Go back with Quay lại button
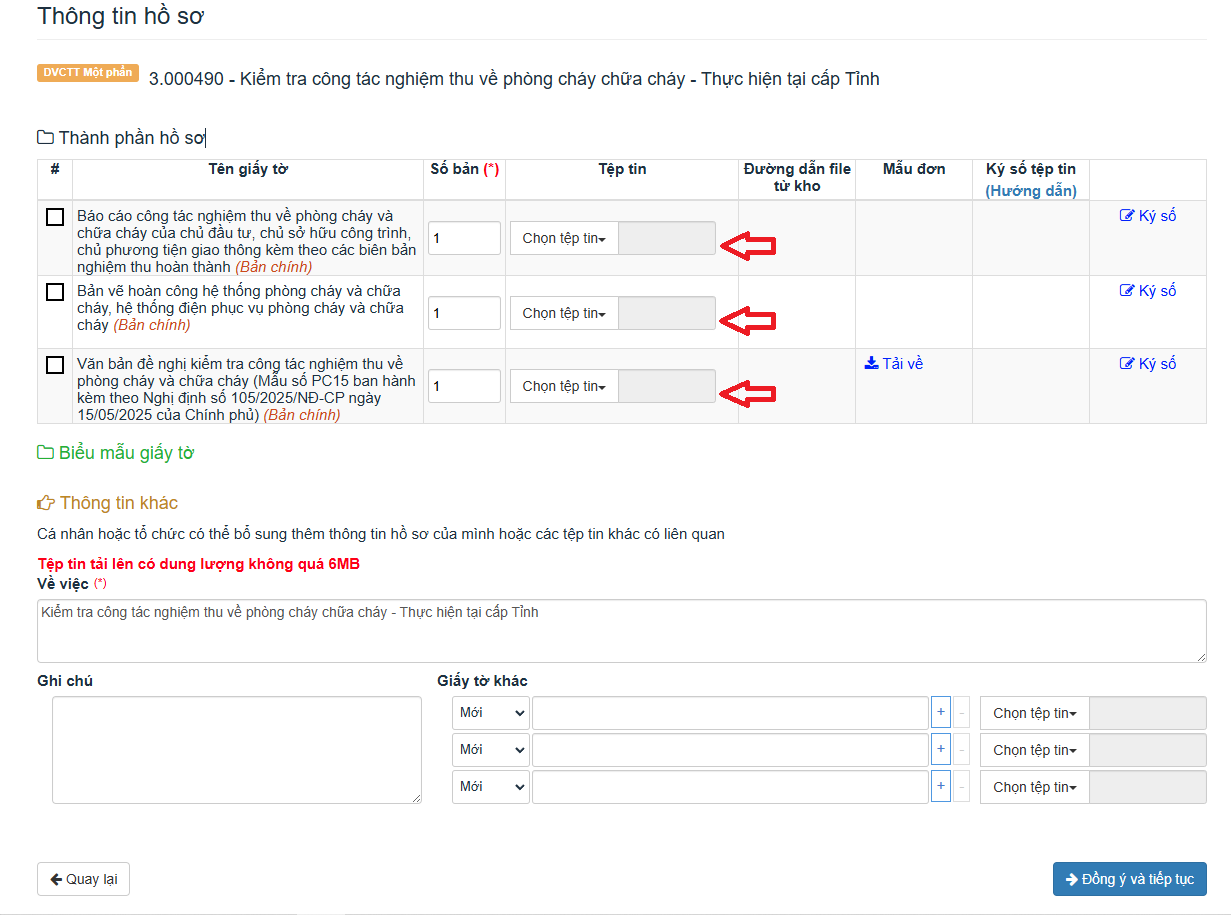1231x915 pixels. [x=83, y=879]
